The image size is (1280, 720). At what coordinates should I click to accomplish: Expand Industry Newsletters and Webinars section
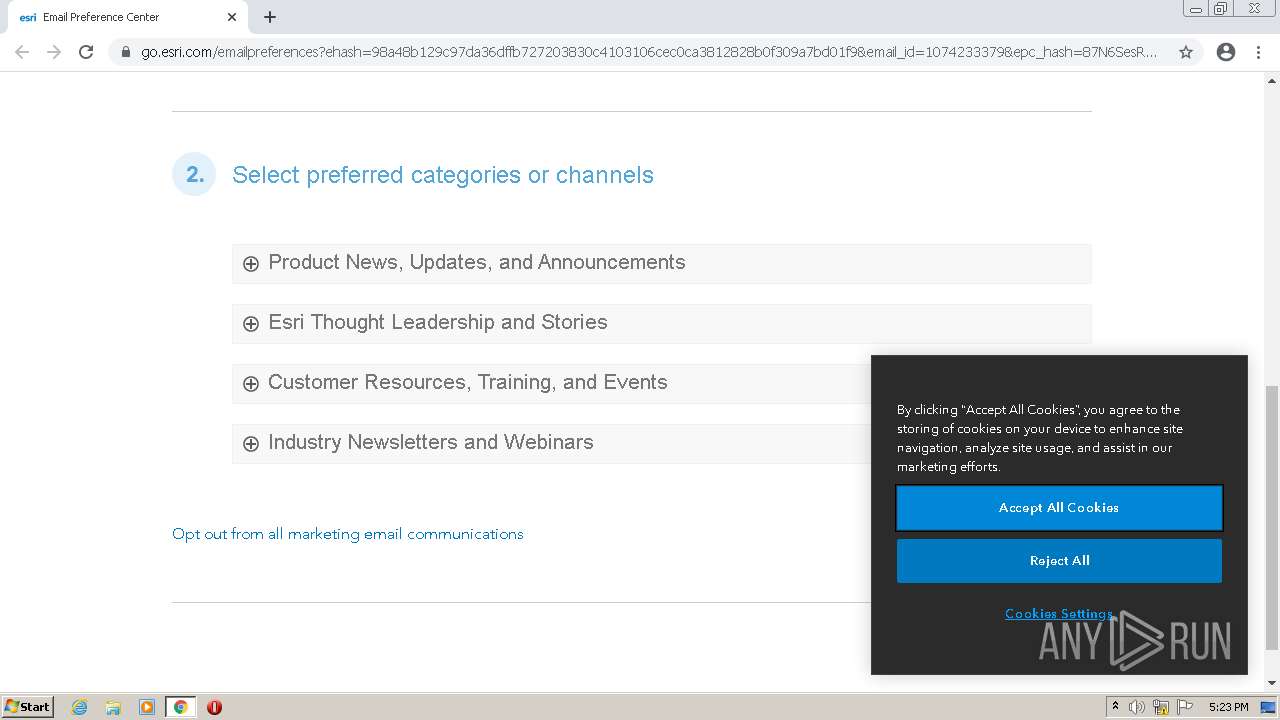pyautogui.click(x=251, y=444)
